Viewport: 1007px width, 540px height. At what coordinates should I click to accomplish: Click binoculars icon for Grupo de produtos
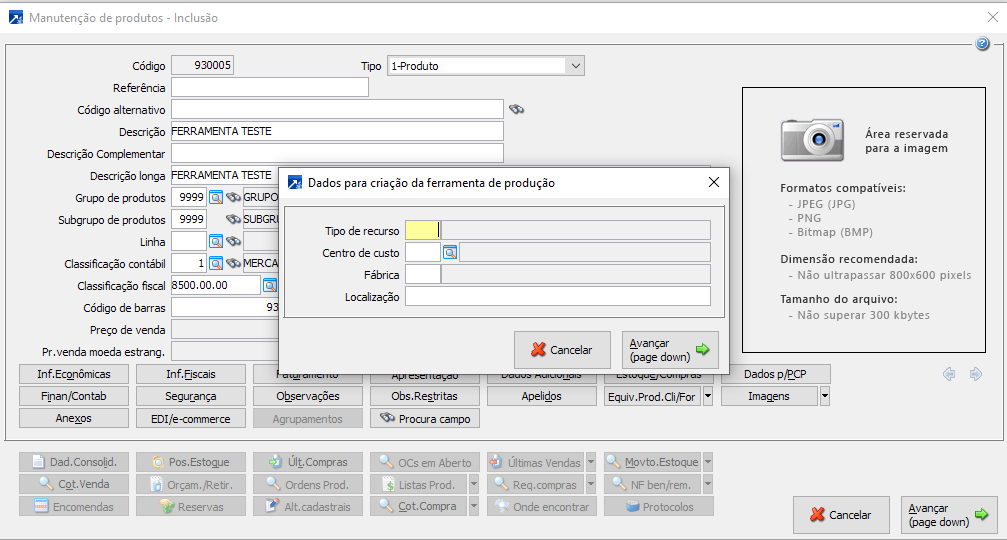pyautogui.click(x=233, y=198)
